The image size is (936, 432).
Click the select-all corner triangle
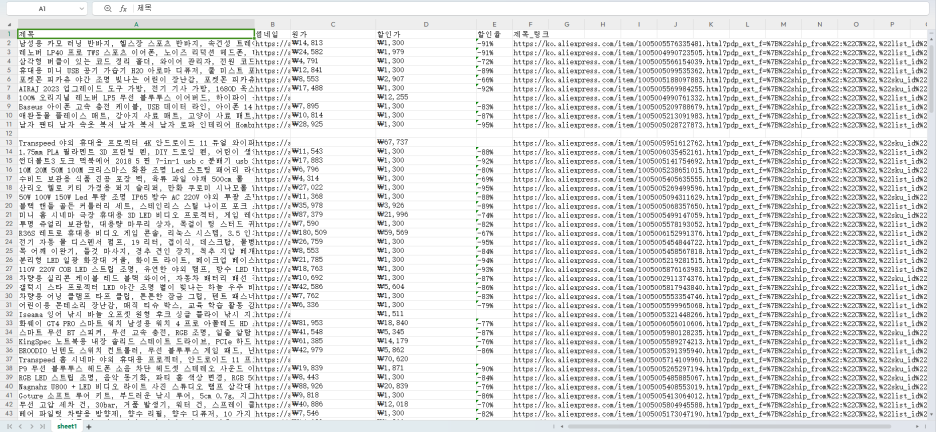(8, 24)
